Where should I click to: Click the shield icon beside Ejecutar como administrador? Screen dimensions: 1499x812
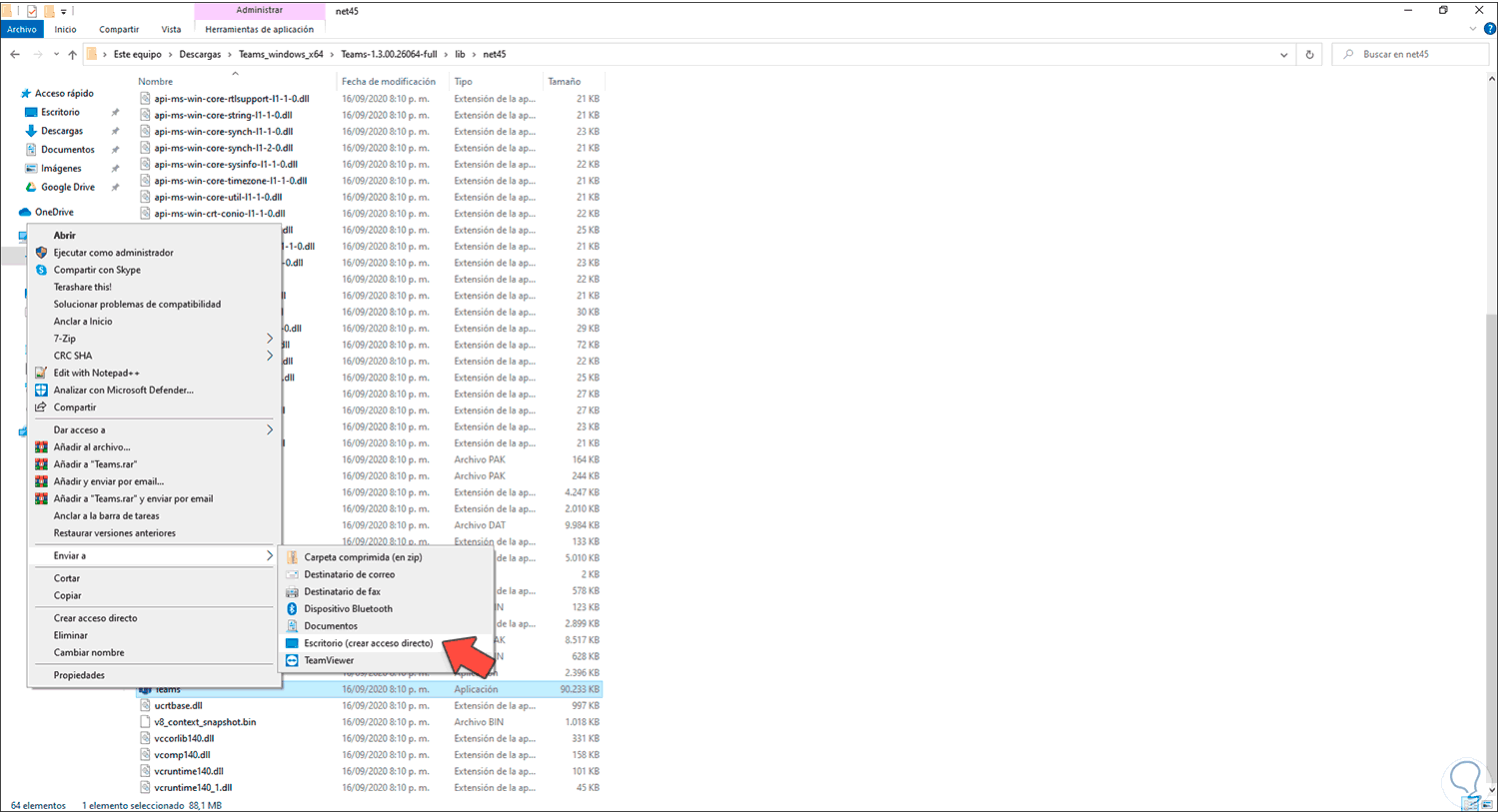41,253
